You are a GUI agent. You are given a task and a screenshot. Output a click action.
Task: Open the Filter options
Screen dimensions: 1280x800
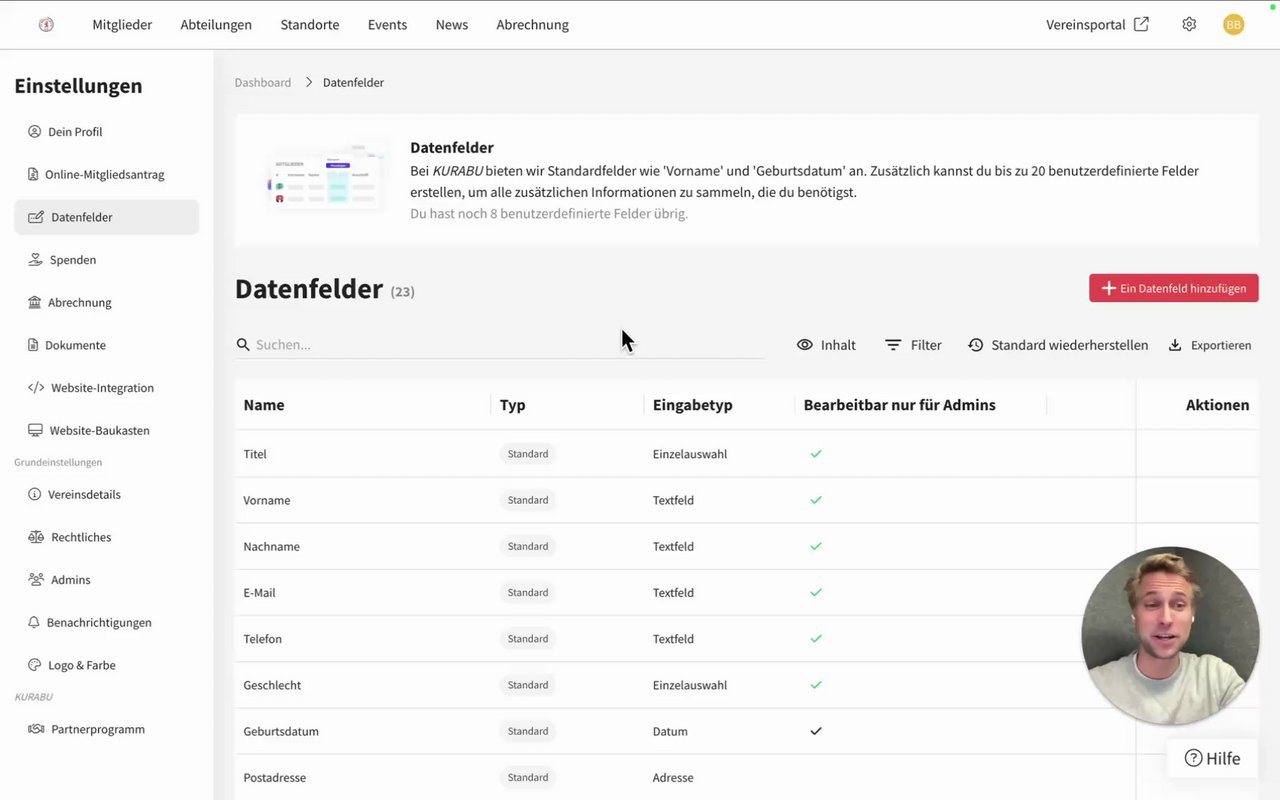pyautogui.click(x=913, y=345)
